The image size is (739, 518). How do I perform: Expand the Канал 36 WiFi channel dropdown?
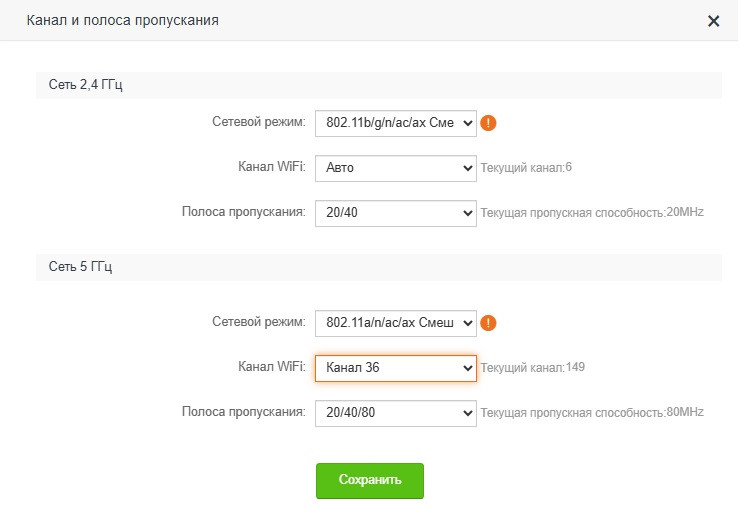pos(396,368)
